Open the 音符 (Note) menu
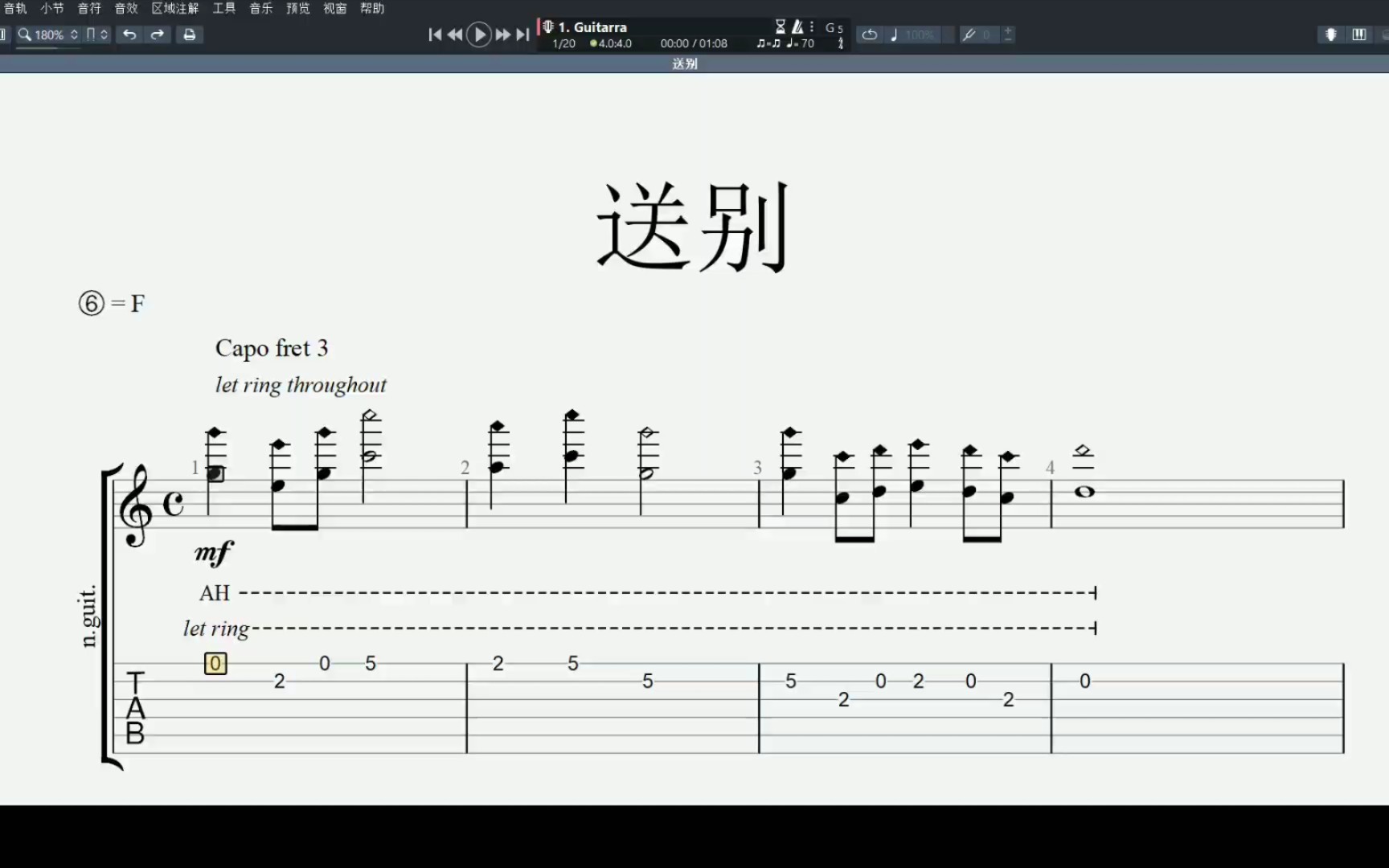Viewport: 1389px width, 868px height. 89,8
